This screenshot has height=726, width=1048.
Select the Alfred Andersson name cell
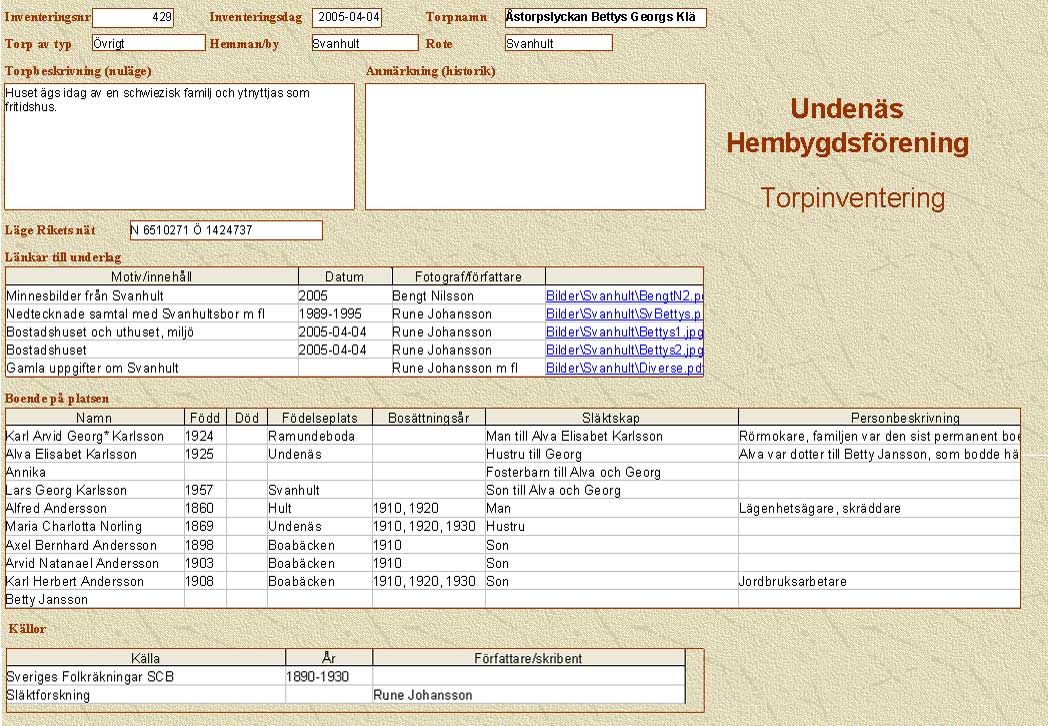(94, 508)
